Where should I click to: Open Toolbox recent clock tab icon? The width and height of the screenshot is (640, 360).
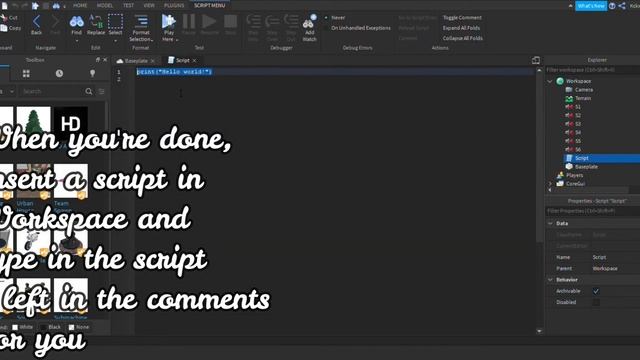tap(59, 73)
